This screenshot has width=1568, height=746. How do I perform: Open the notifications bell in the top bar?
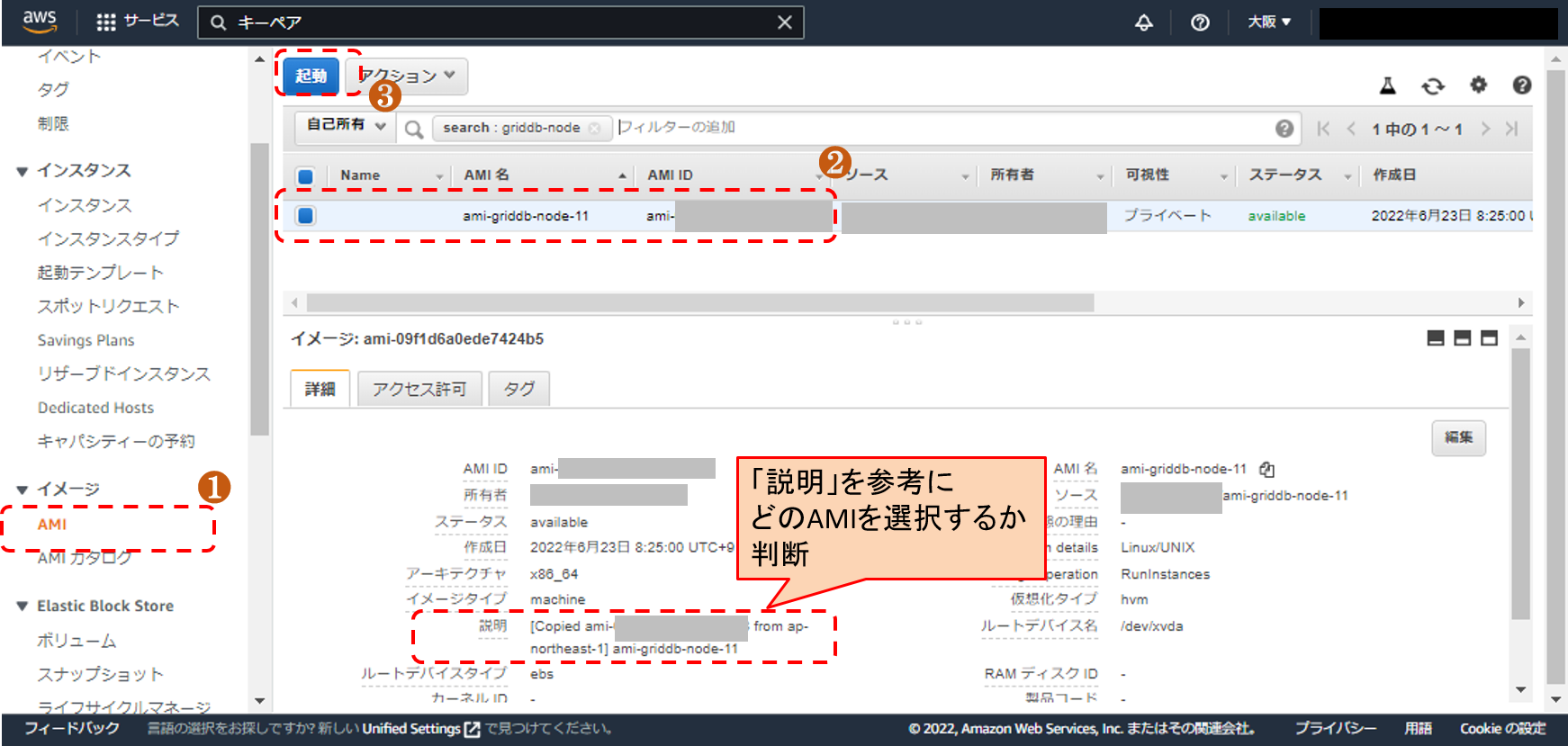click(x=1143, y=22)
